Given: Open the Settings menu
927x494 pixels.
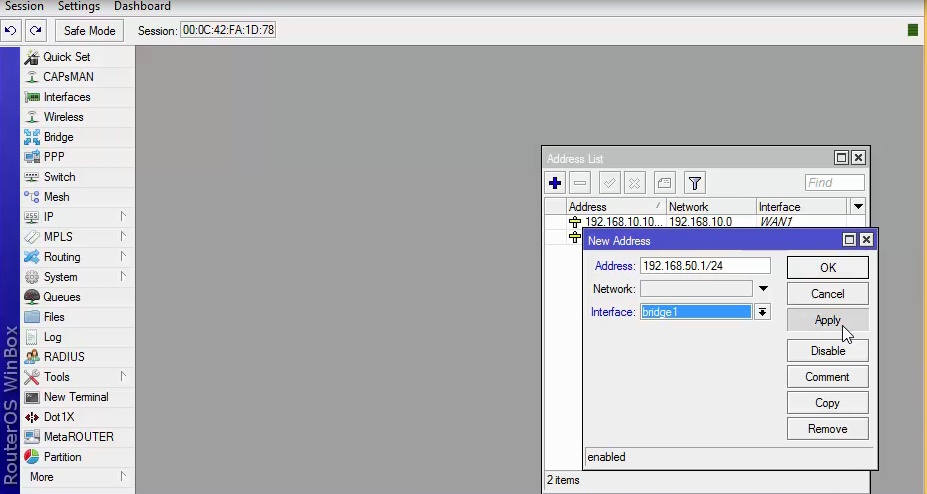Looking at the screenshot, I should (x=79, y=6).
